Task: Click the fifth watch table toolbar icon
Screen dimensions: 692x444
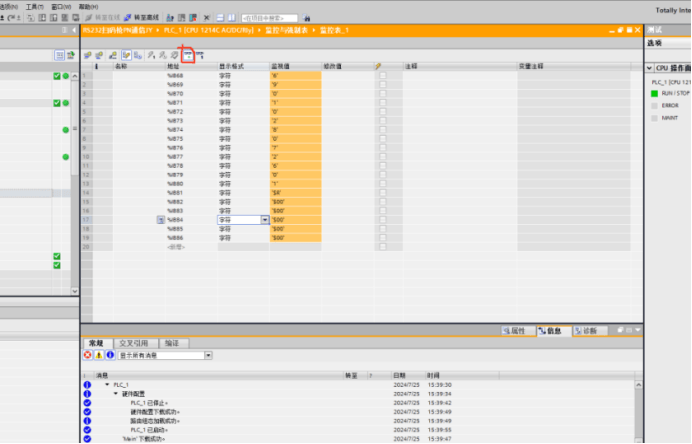Action: click(138, 55)
